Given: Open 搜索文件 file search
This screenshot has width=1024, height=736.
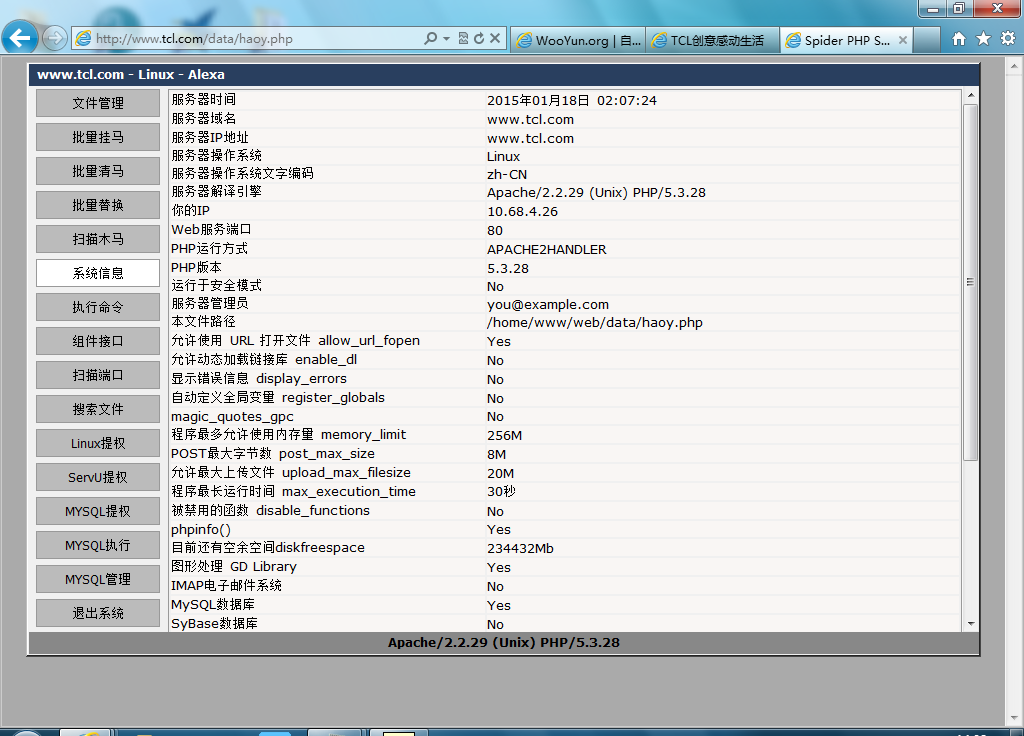Looking at the screenshot, I should coord(98,409).
